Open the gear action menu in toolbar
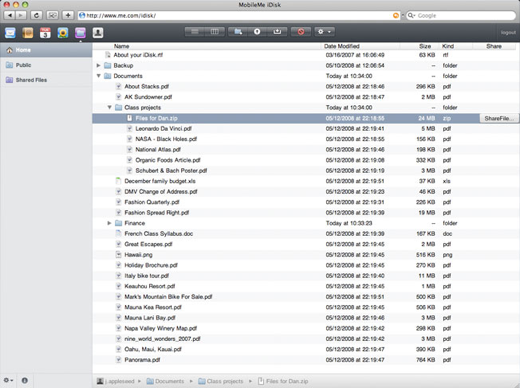Image resolution: width=520 pixels, height=388 pixels. point(324,32)
